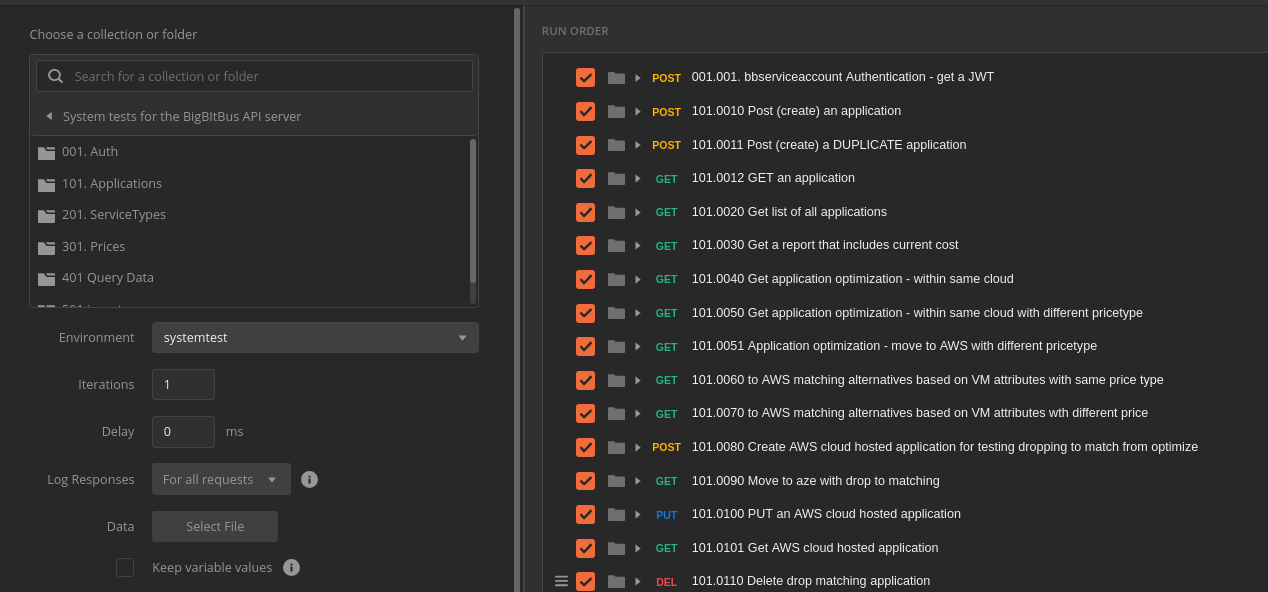Click the info icon beside Keep variable values
The width and height of the screenshot is (1268, 592).
tap(292, 567)
